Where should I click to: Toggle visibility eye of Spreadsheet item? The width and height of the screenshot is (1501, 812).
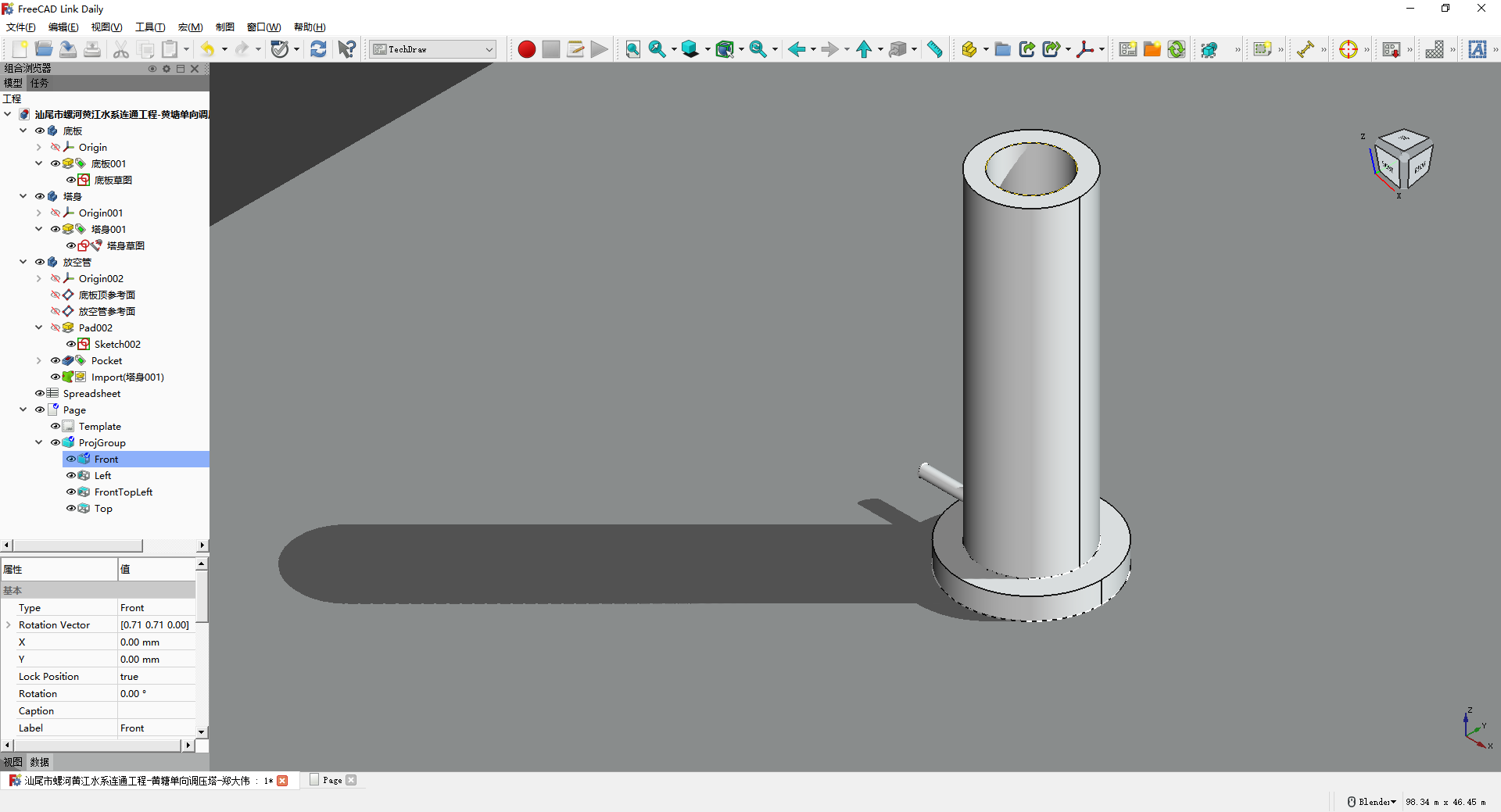coord(39,393)
